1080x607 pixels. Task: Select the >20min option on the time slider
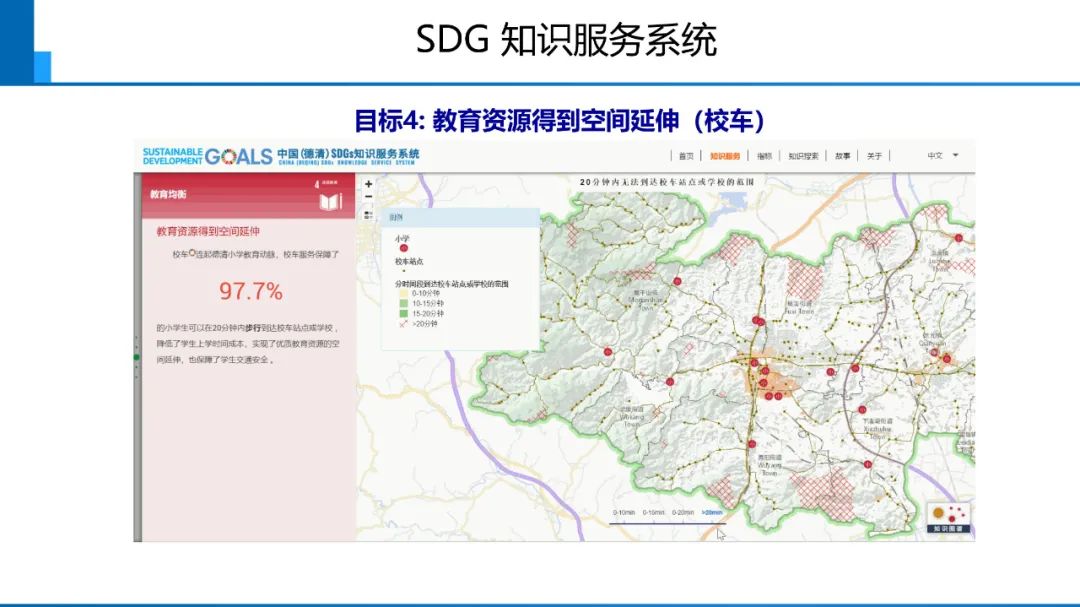coord(711,512)
